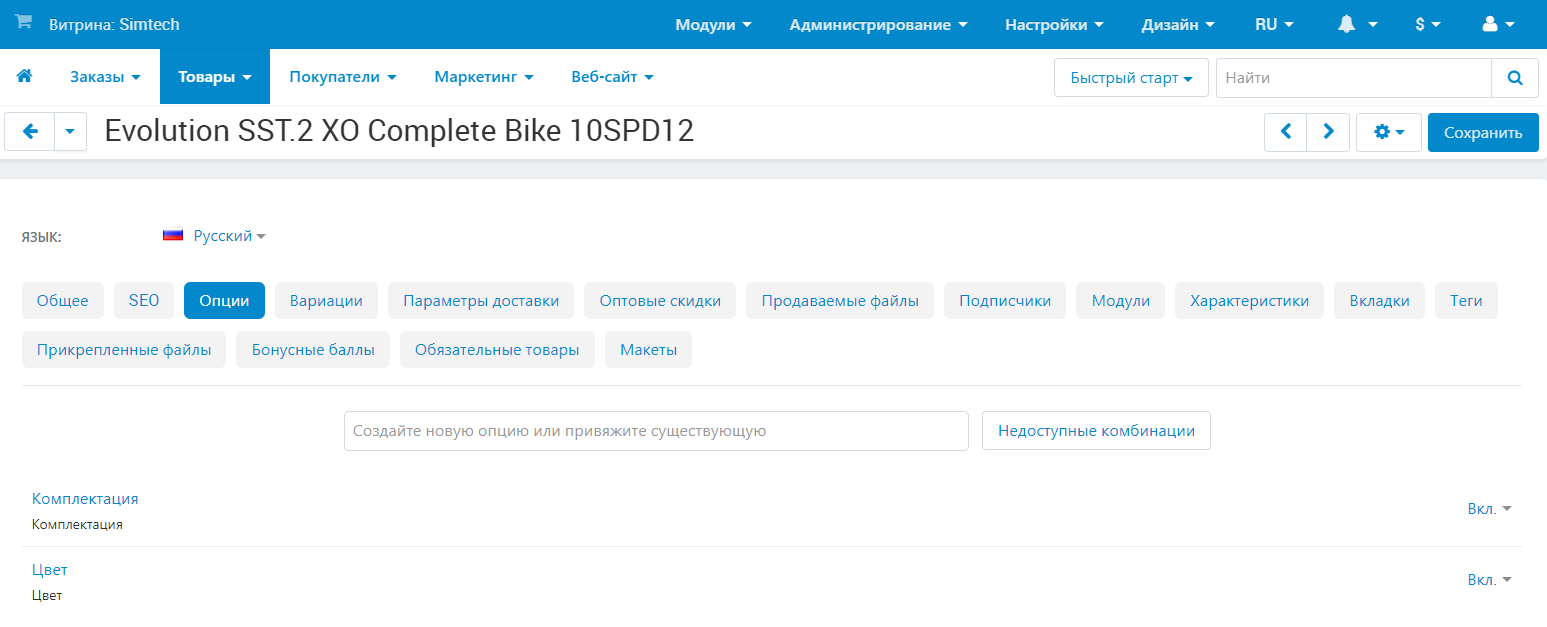The image size is (1547, 627).
Task: Go to the home dashboard icon
Action: coord(25,76)
